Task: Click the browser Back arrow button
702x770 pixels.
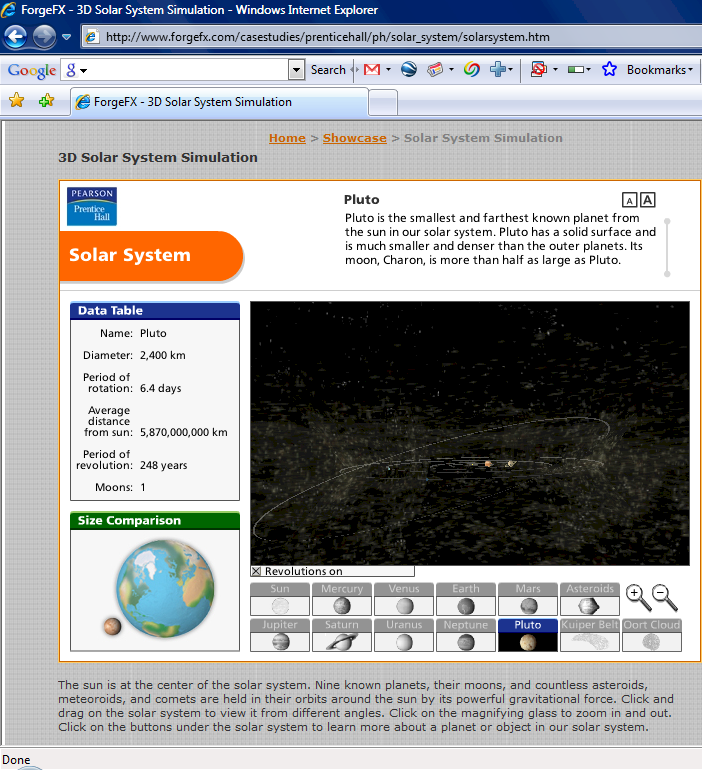Action: pyautogui.click(x=16, y=37)
